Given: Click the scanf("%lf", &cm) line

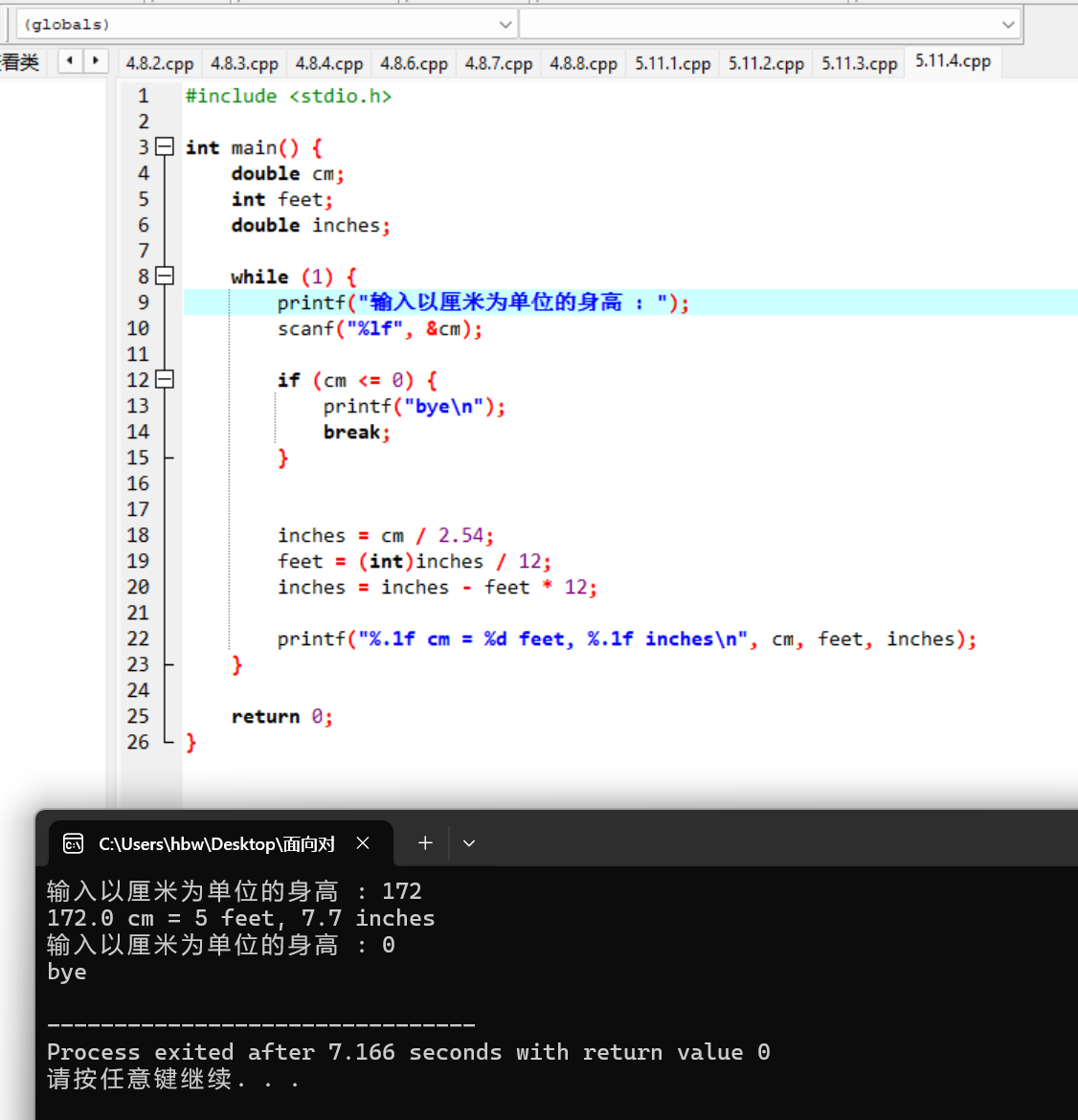Looking at the screenshot, I should (379, 328).
